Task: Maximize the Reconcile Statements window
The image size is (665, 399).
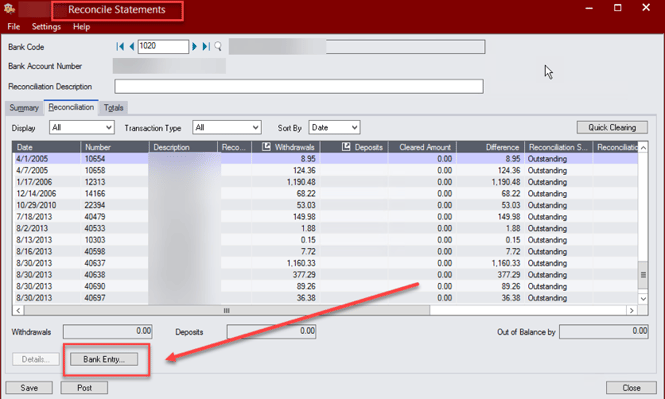Action: tap(618, 8)
